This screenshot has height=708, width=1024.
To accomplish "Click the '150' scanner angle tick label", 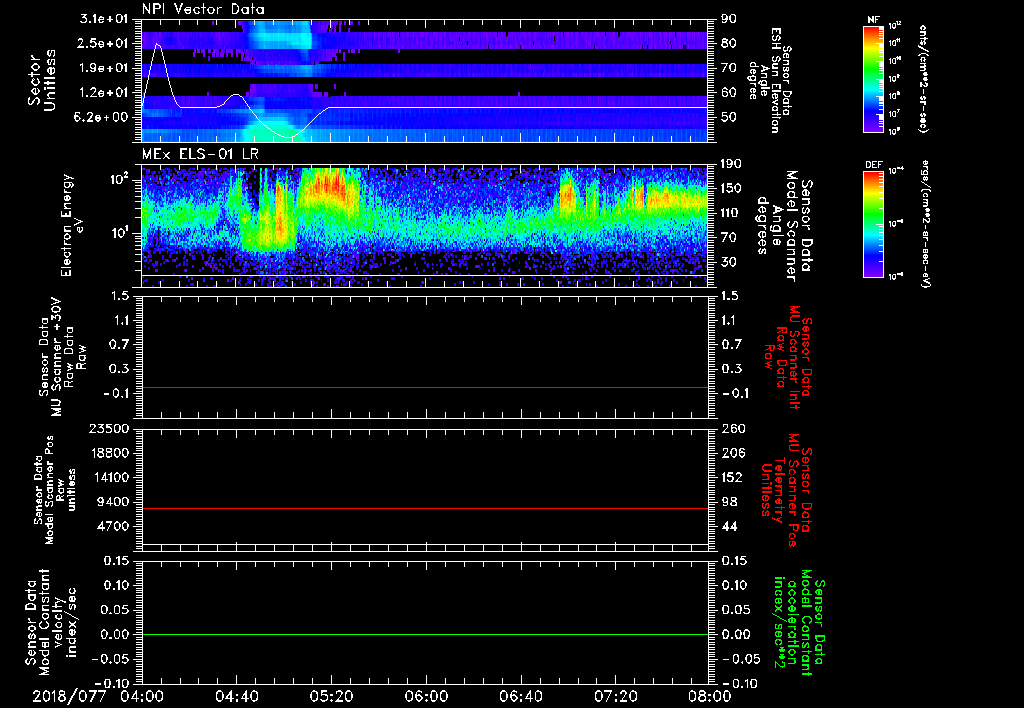I will 731,188.
